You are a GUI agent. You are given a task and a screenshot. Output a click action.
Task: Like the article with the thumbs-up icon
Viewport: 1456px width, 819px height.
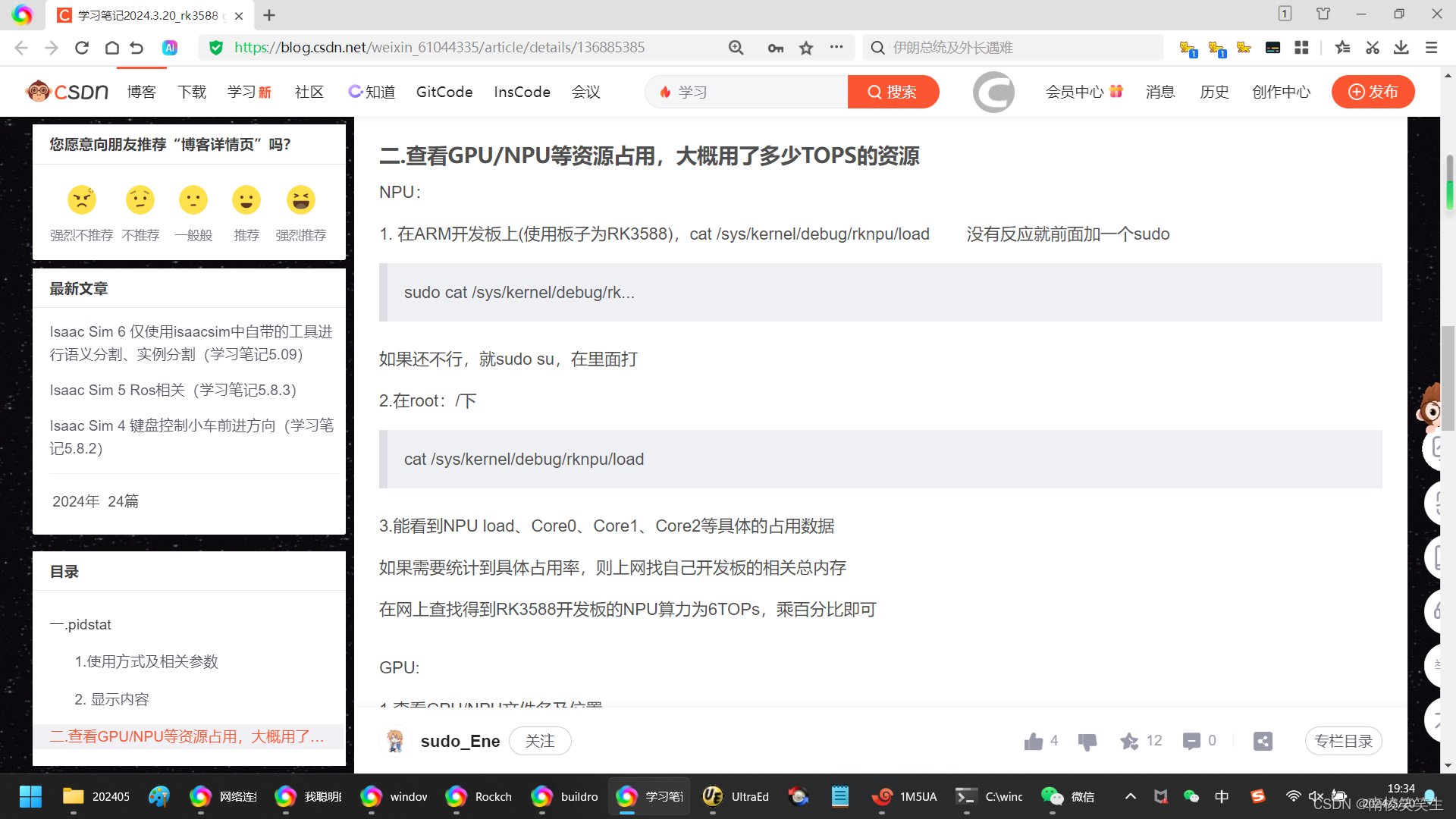[x=1034, y=741]
